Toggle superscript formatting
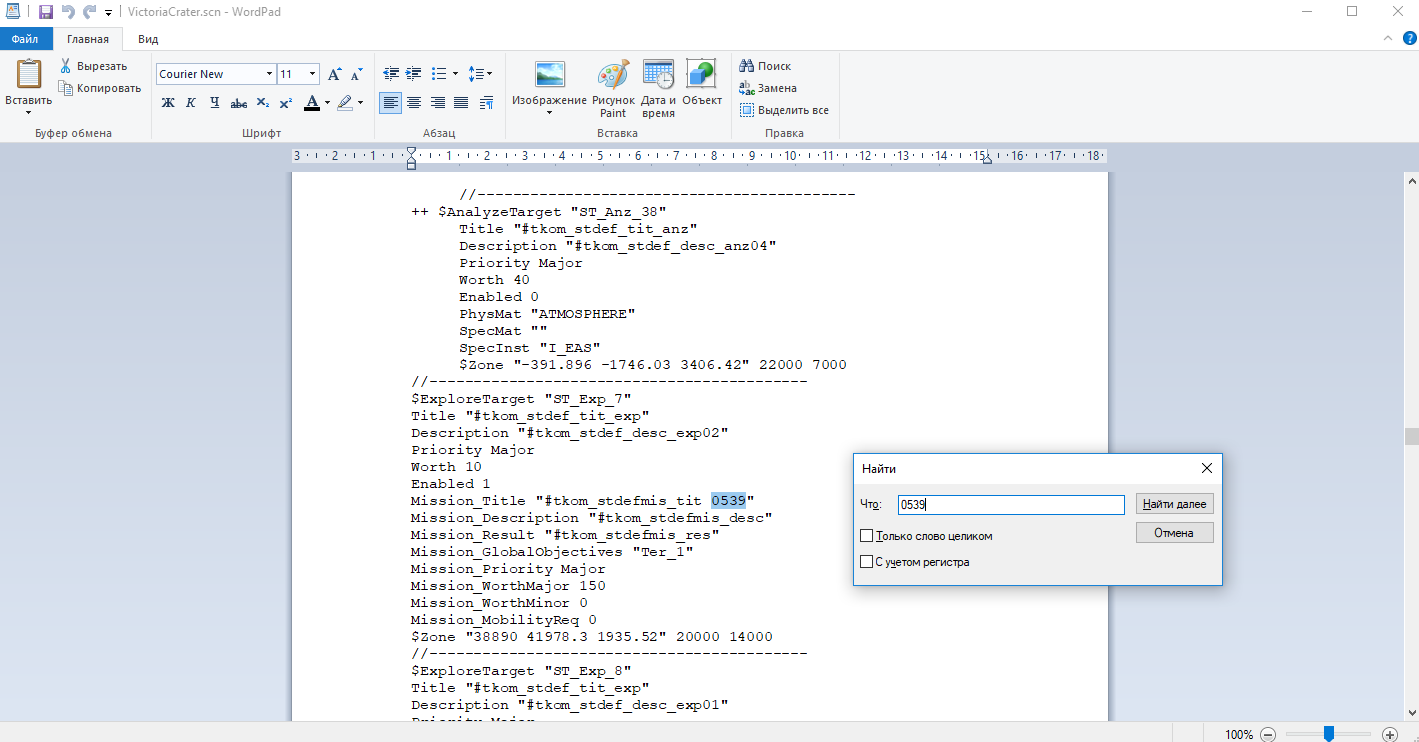1419x742 pixels. click(285, 102)
